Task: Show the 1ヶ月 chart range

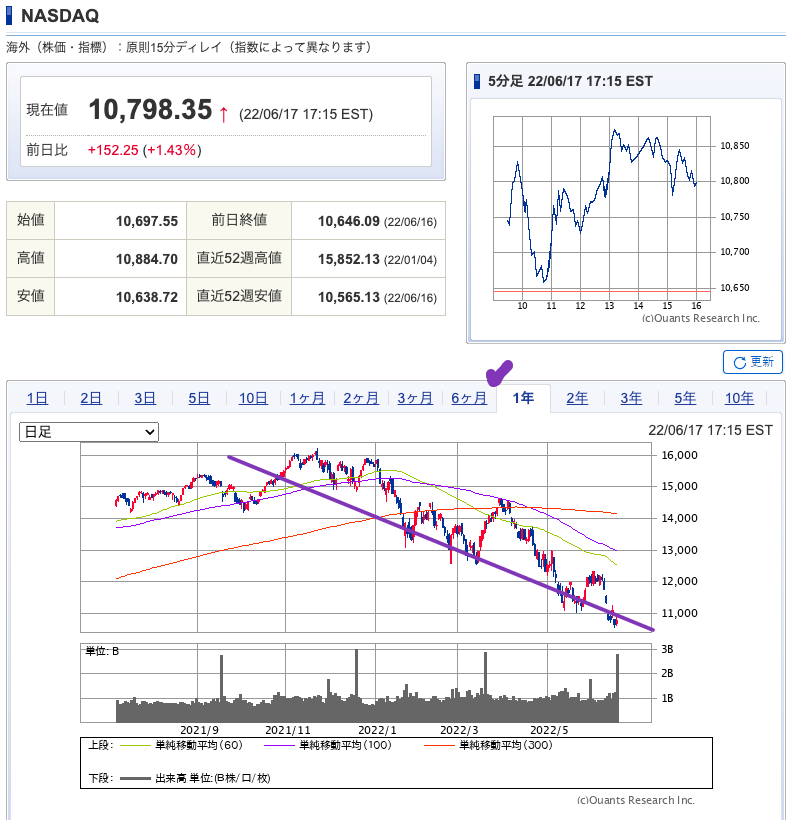Action: (x=307, y=398)
